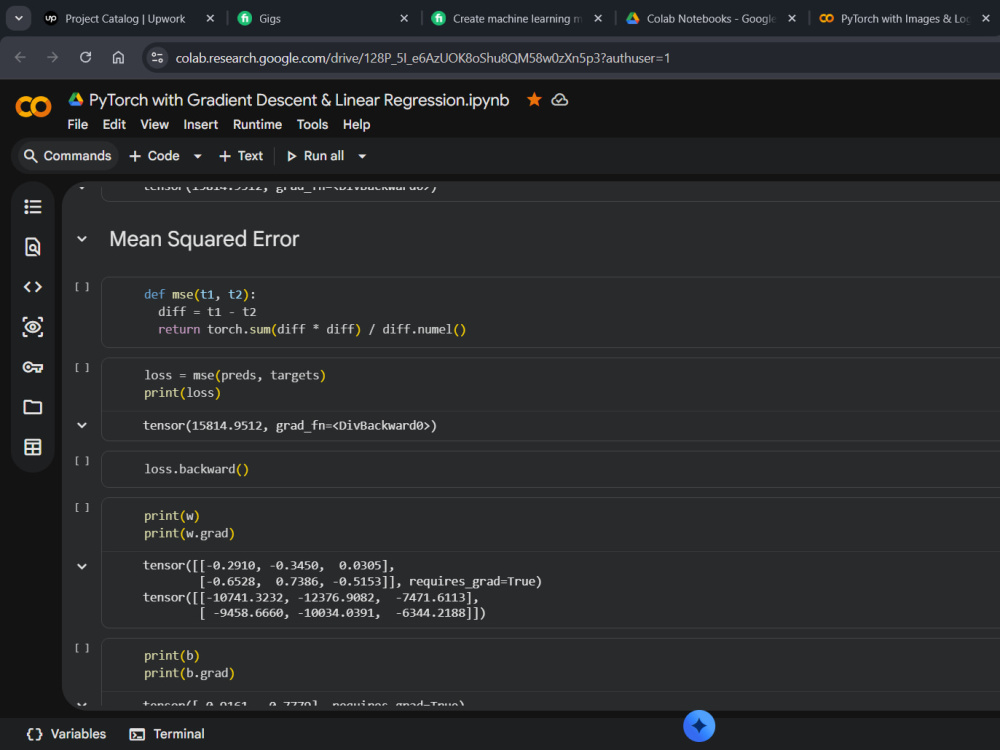Close the Project Catalog Upwork tab
Viewport: 1000px width, 750px height.
pos(210,18)
